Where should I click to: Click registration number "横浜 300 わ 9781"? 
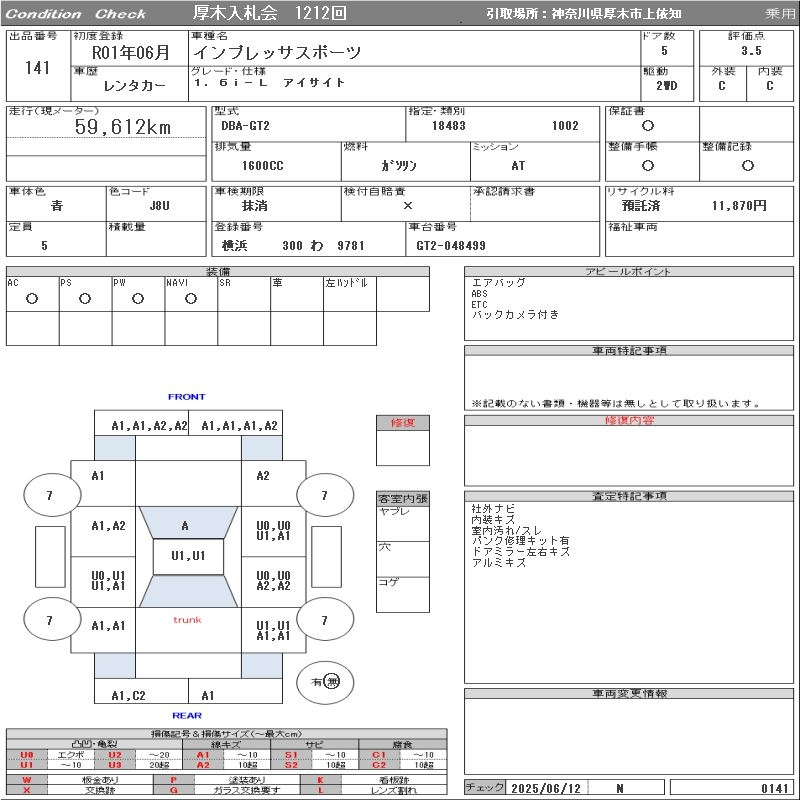point(293,245)
